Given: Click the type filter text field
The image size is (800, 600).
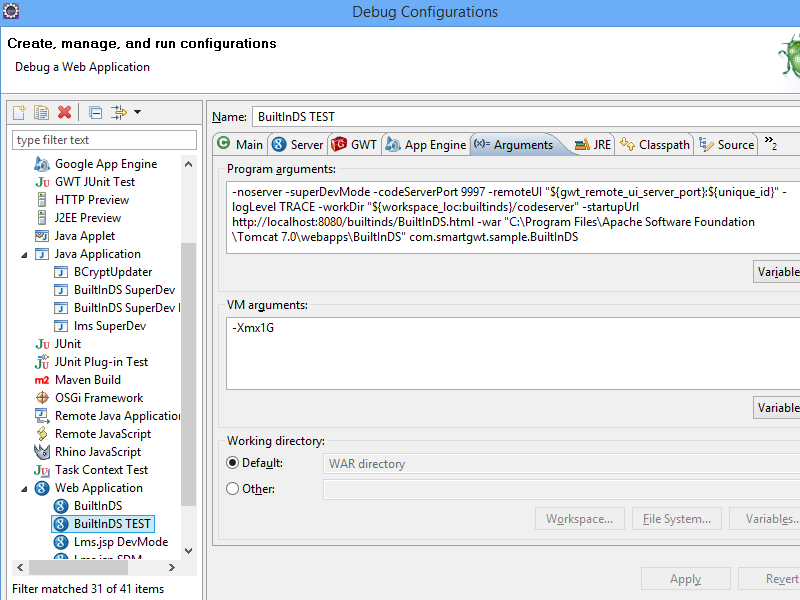Looking at the screenshot, I should click(104, 140).
